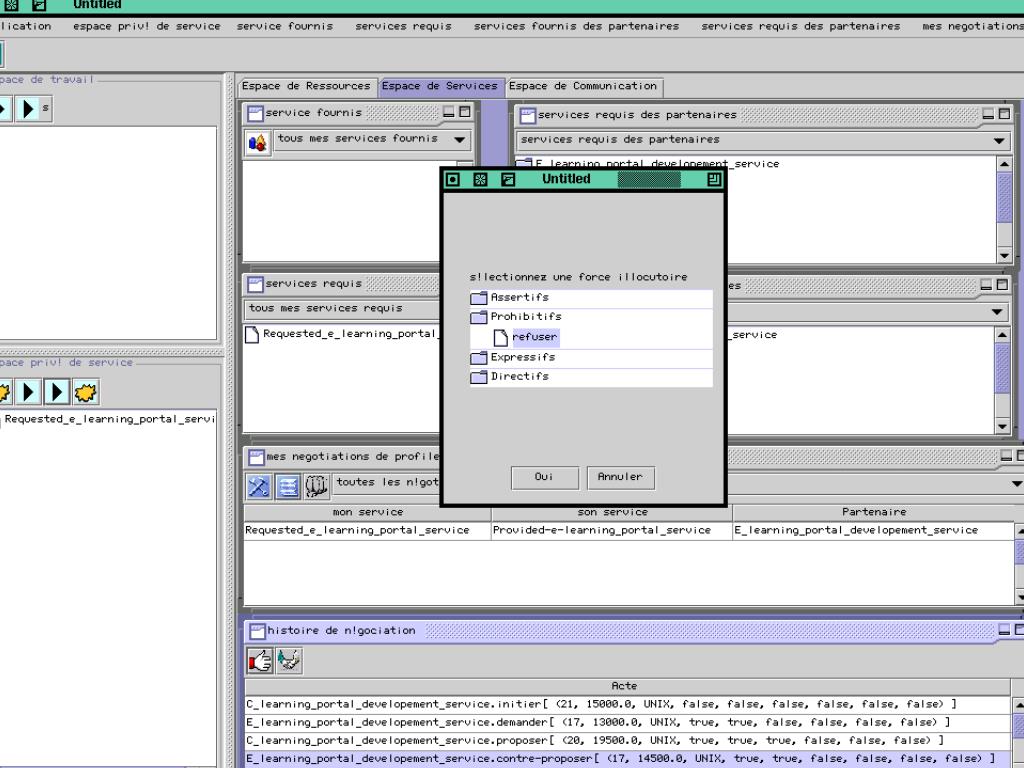Viewport: 1024px width, 768px height.
Task: Click the red pointing hand icon
Action: 260,661
